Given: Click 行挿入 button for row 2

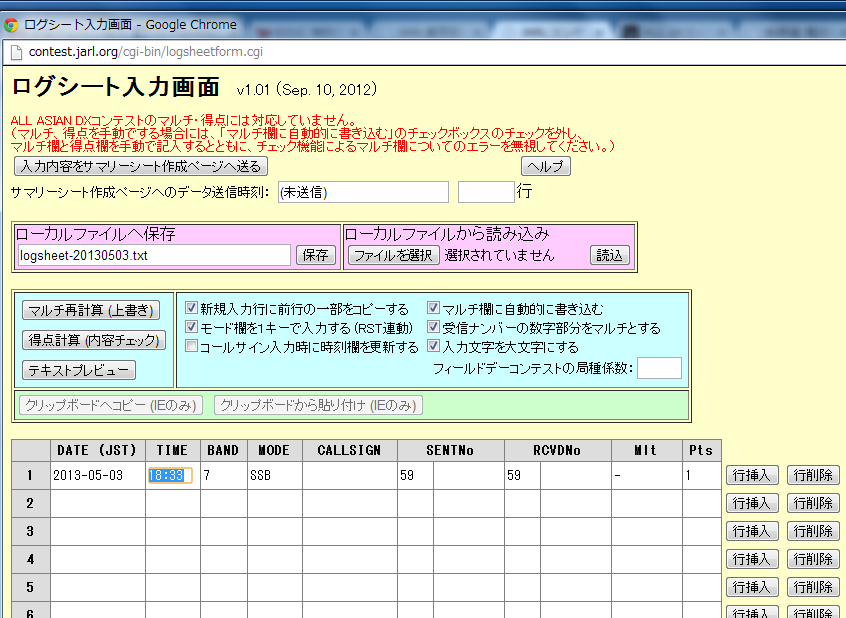Looking at the screenshot, I should (752, 504).
